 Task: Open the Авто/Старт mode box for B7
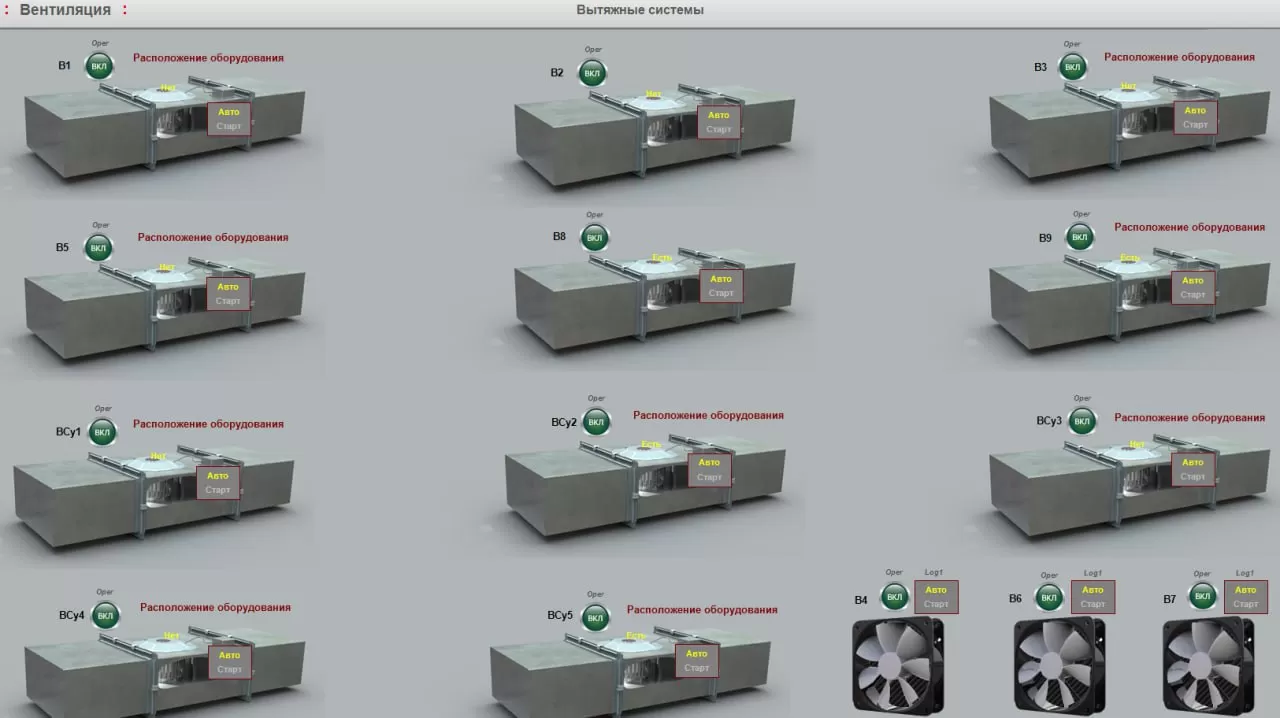(1245, 597)
